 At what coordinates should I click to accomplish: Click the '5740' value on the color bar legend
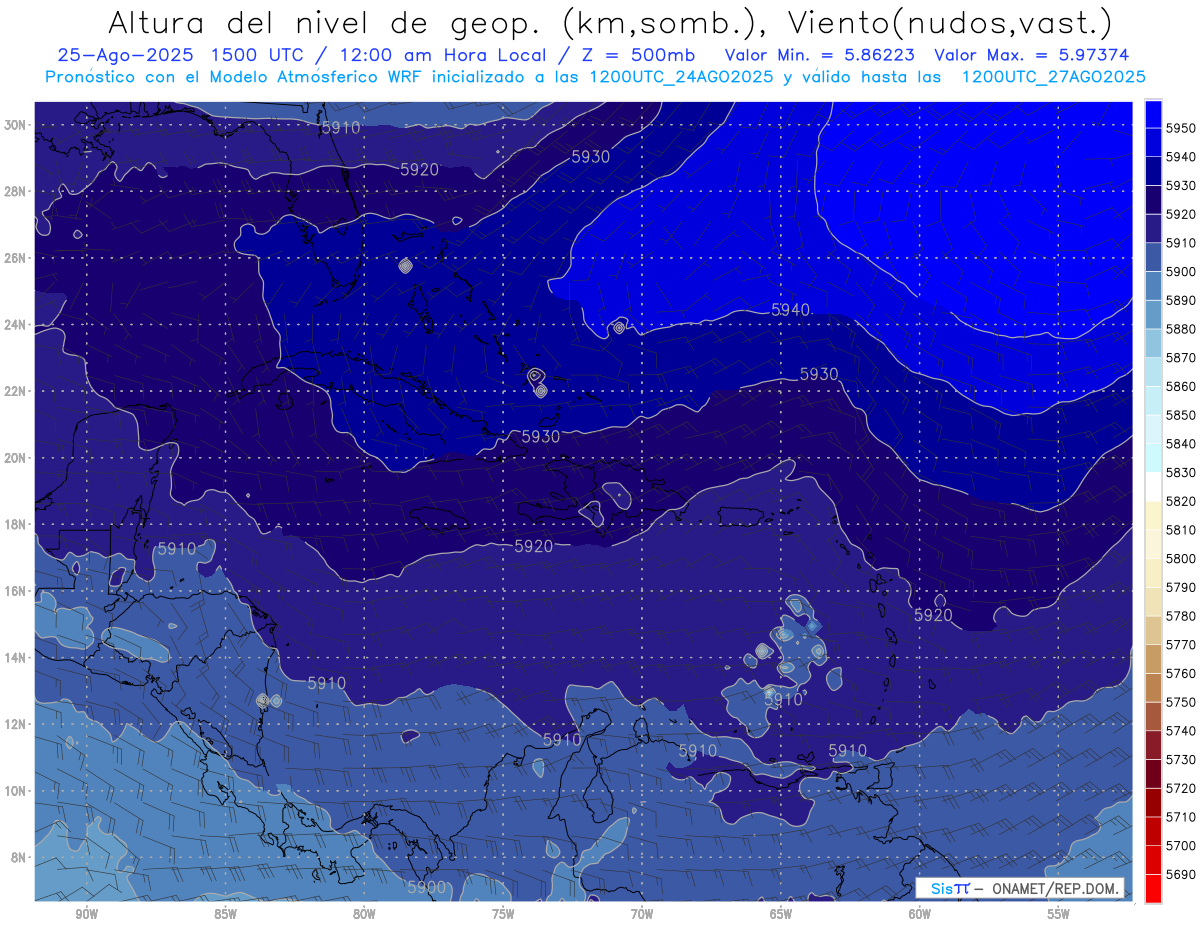pyautogui.click(x=1181, y=730)
